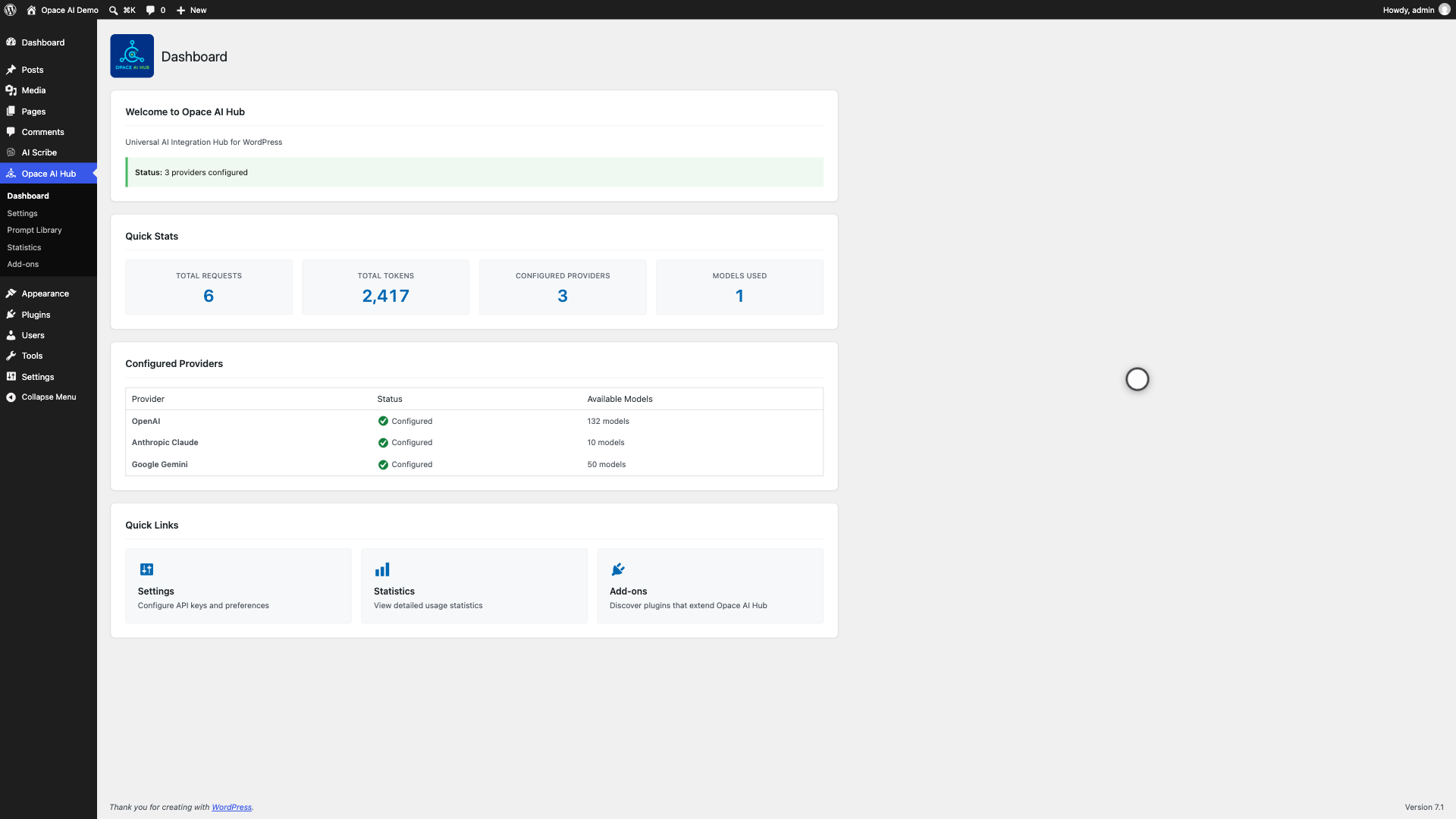
Task: Click the ⌘K search shortcut label
Action: click(129, 11)
